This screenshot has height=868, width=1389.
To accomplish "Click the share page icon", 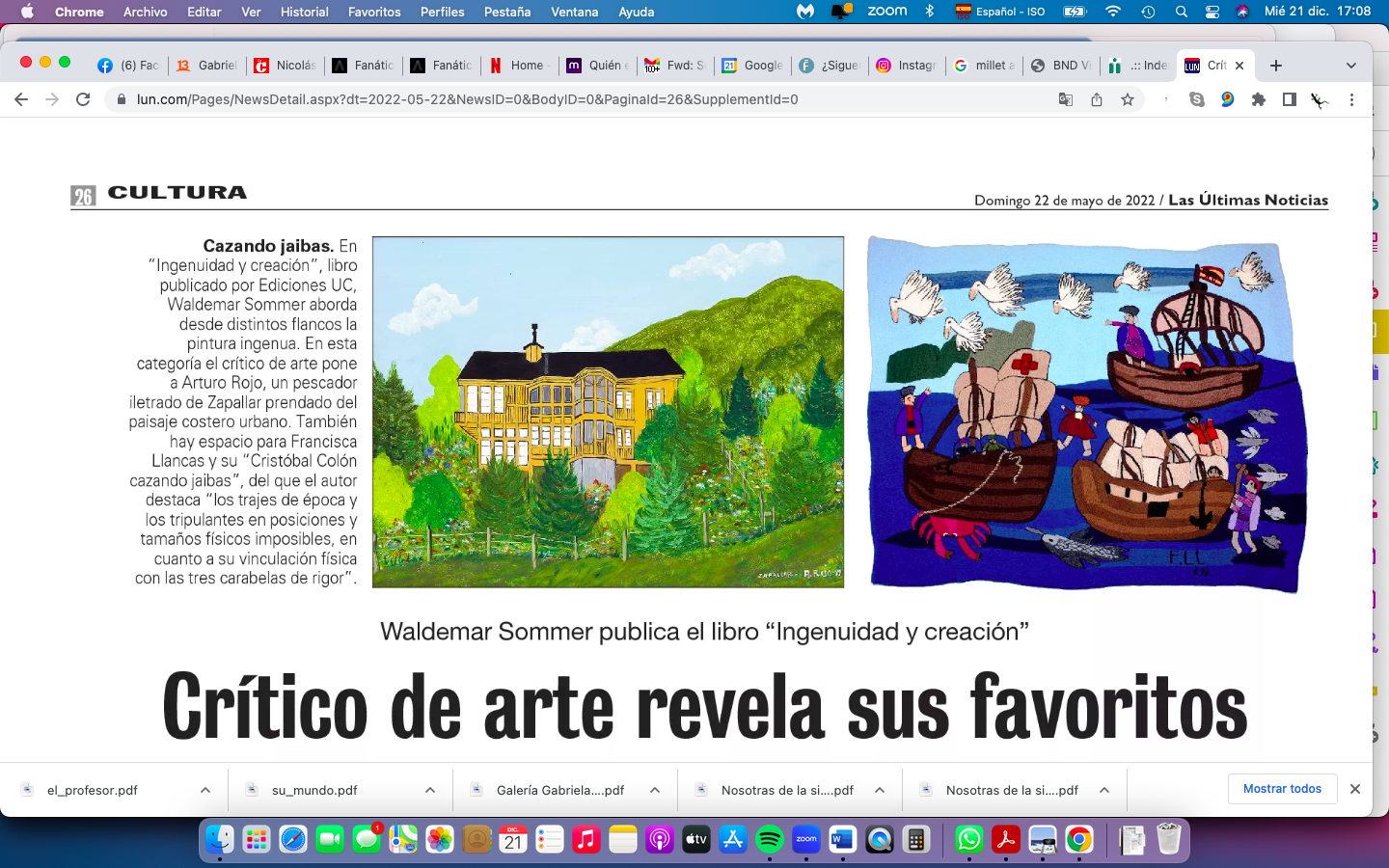I will 1097,99.
